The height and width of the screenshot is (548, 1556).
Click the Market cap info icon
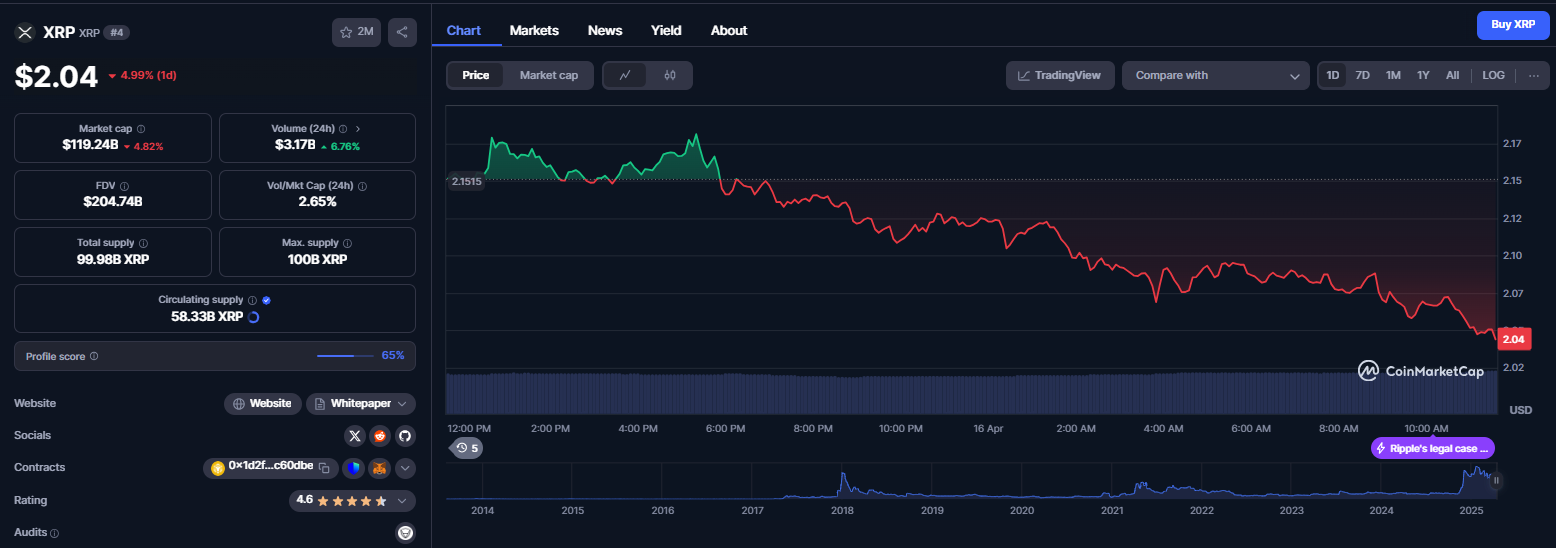tap(141, 129)
